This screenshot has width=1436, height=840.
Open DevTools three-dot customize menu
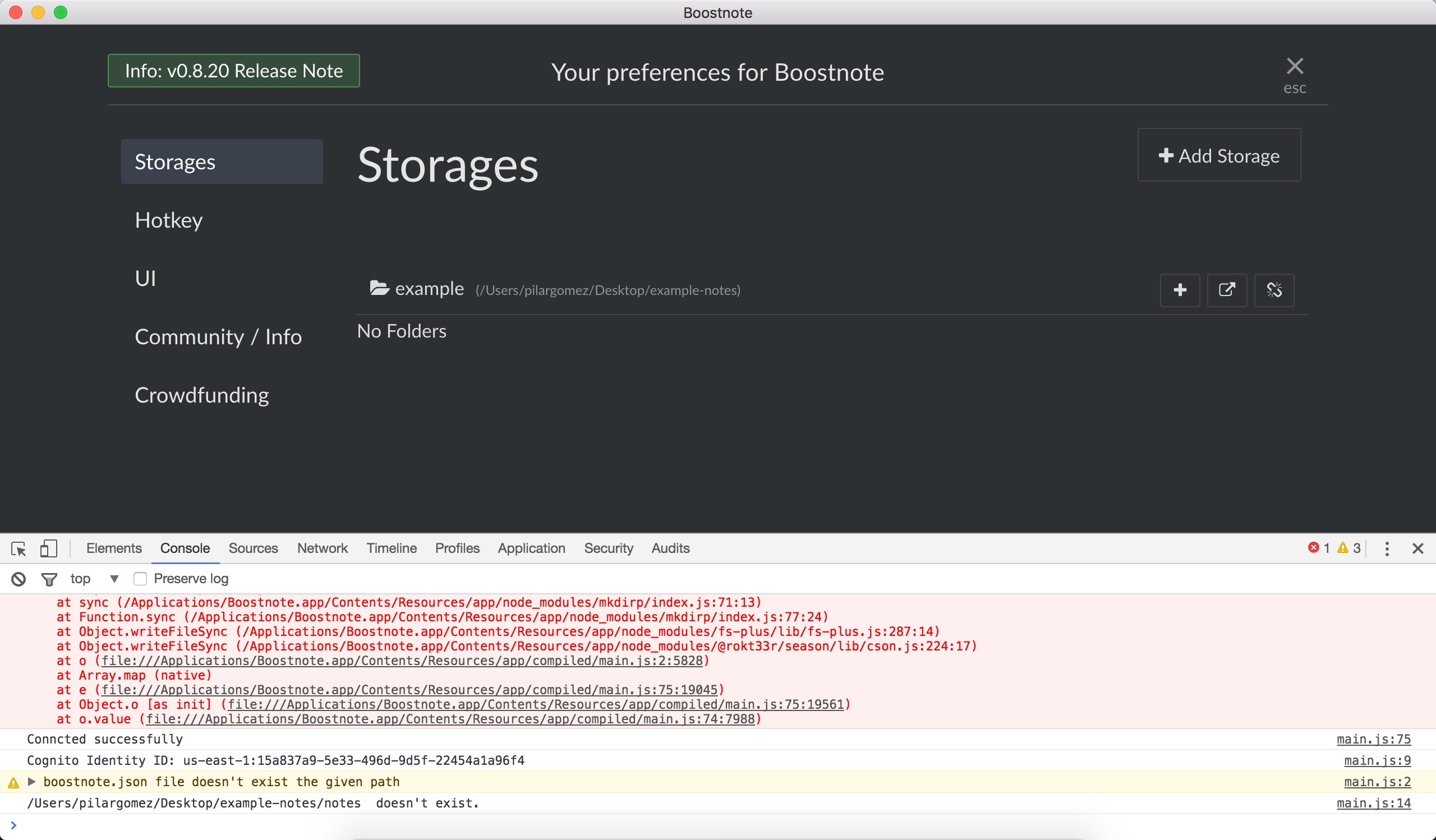coord(1387,548)
